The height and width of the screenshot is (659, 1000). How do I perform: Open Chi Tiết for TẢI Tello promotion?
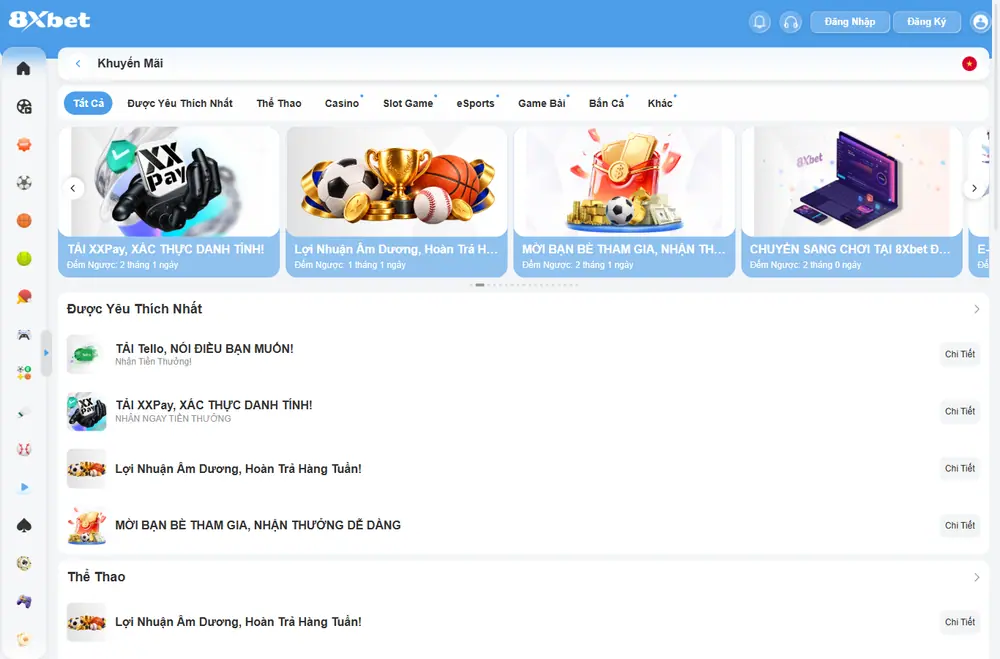[960, 354]
